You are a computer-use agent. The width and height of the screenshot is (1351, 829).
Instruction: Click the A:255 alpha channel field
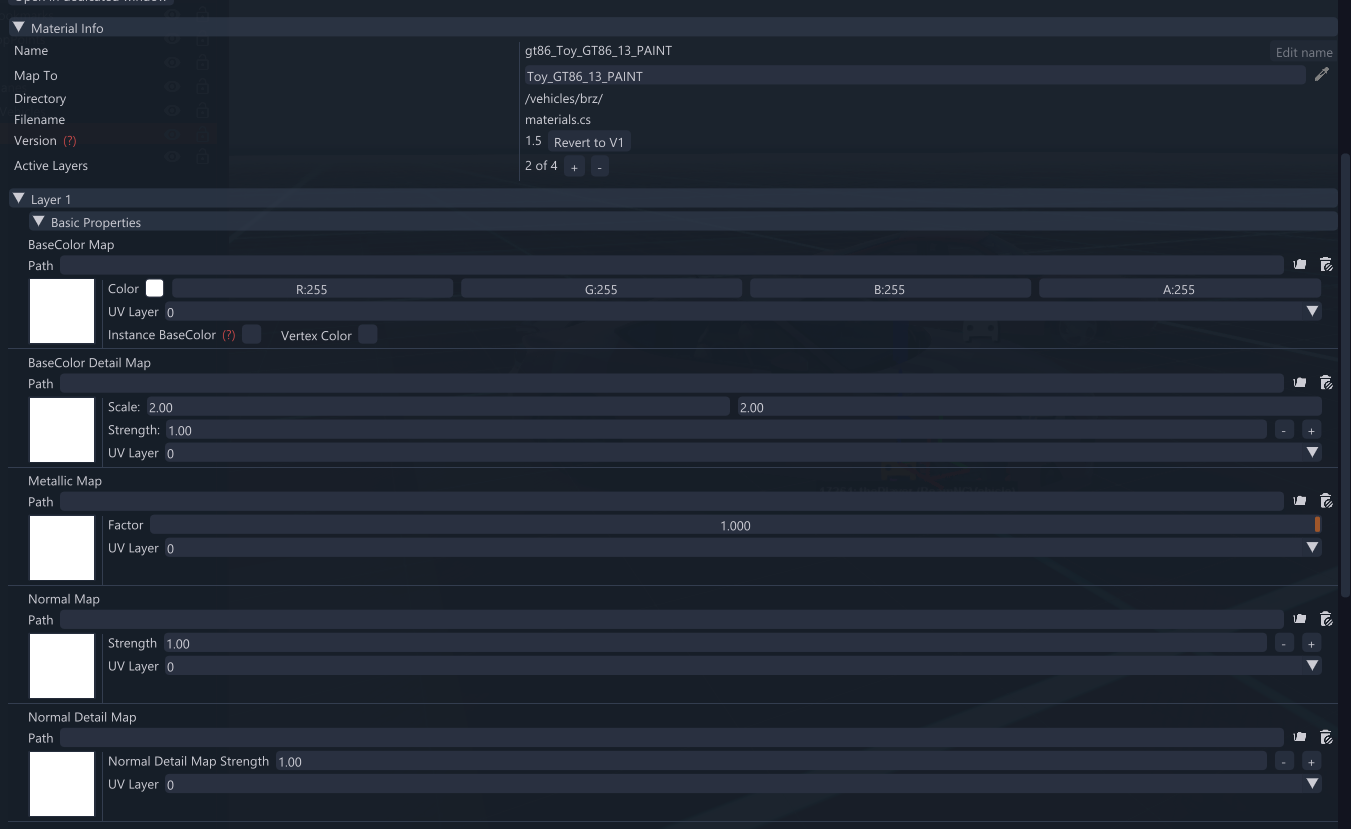tap(1180, 289)
